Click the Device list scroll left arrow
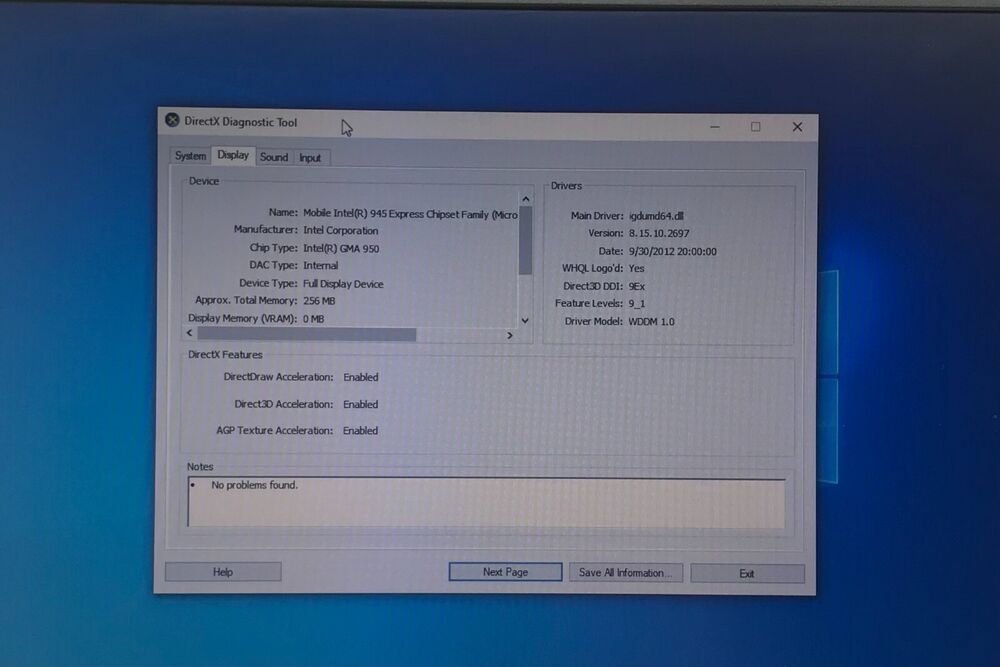This screenshot has width=1000, height=667. click(x=189, y=333)
